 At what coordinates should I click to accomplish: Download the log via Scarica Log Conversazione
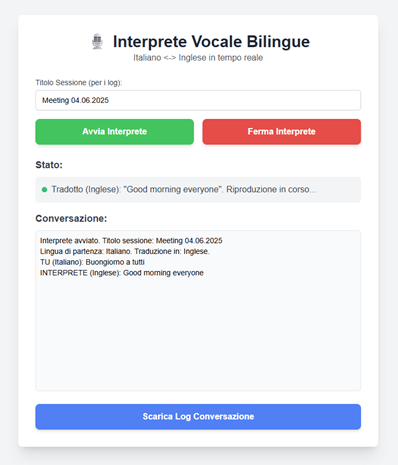(x=198, y=417)
